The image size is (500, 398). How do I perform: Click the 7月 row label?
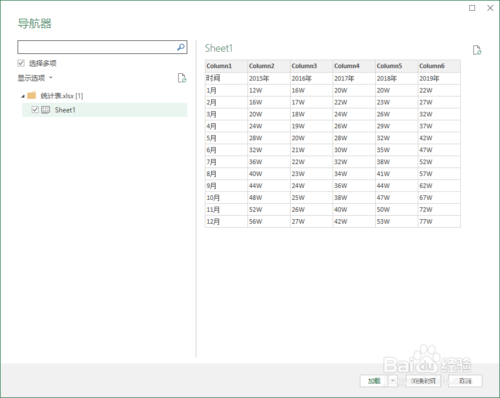coord(226,162)
